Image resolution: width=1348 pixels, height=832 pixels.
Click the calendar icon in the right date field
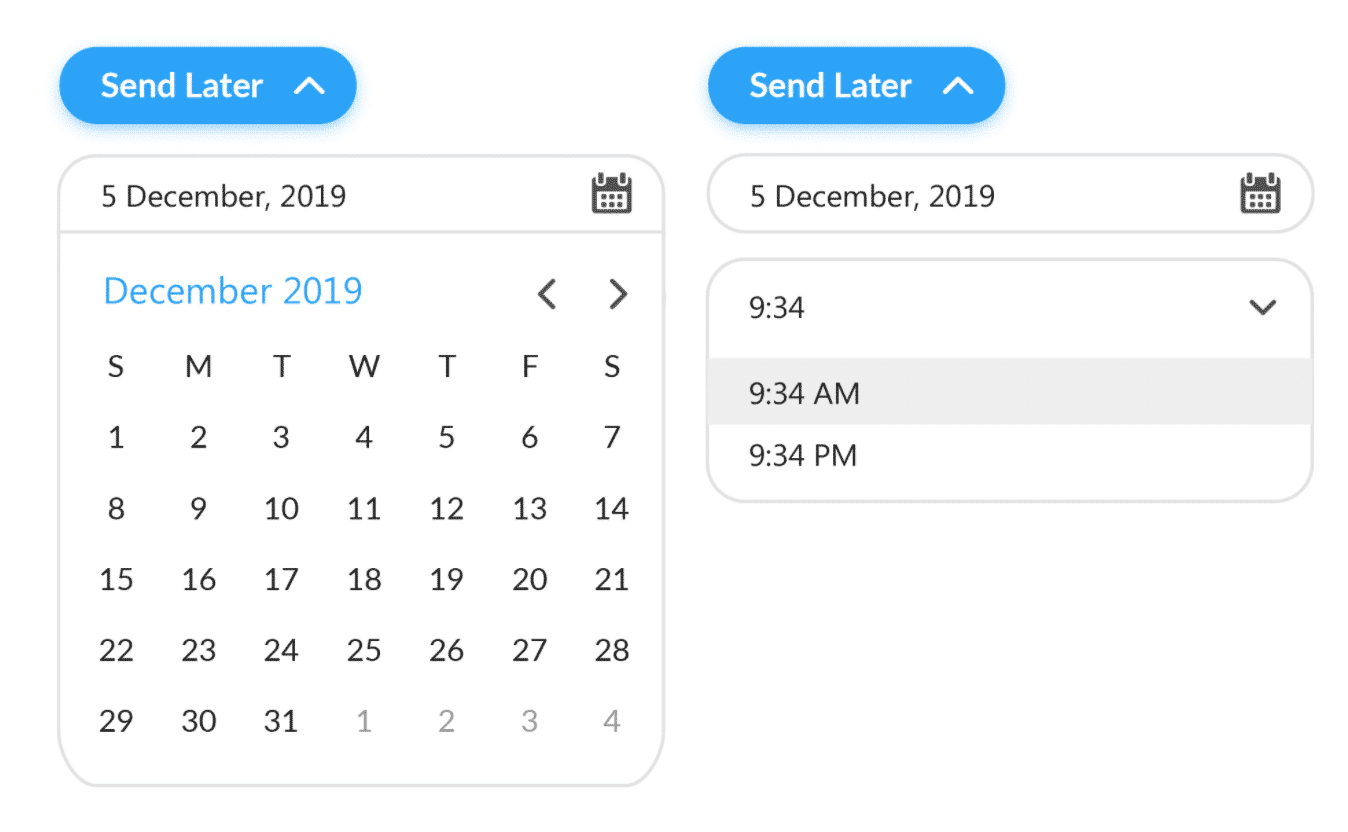click(1260, 194)
